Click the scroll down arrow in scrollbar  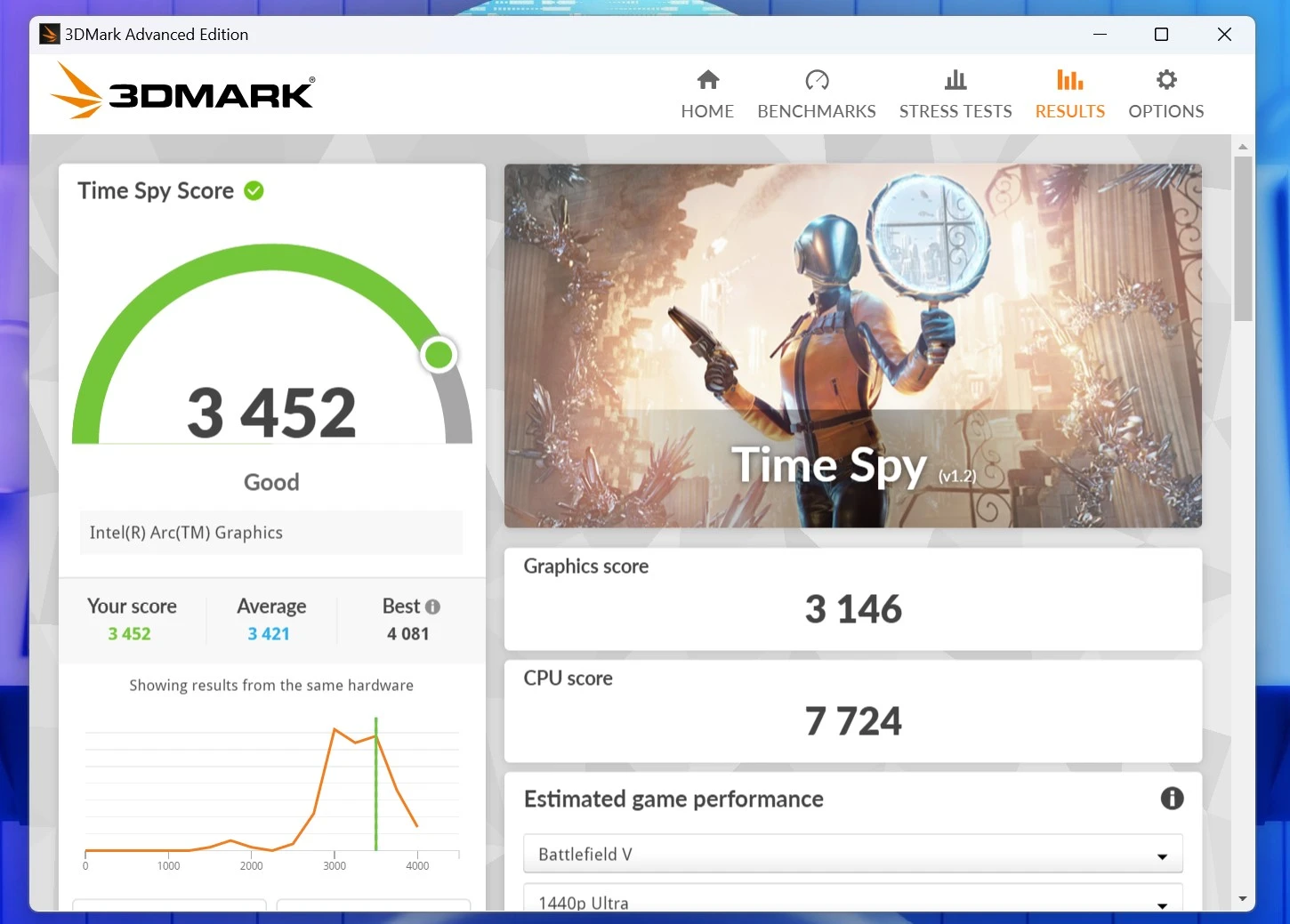pyautogui.click(x=1243, y=899)
